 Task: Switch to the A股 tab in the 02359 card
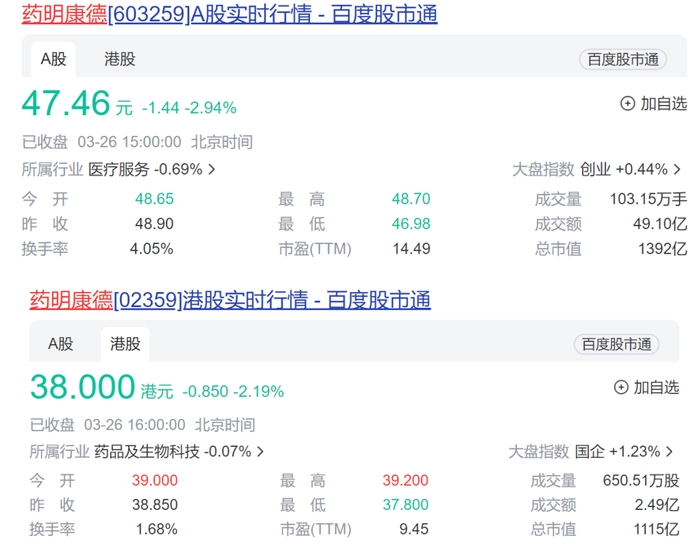click(61, 344)
